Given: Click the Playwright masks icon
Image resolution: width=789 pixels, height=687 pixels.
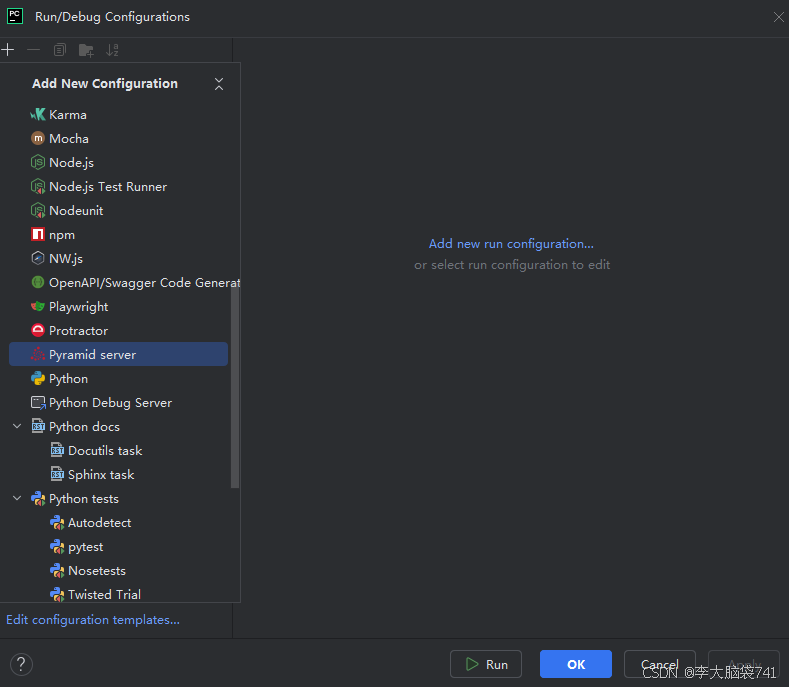Looking at the screenshot, I should pyautogui.click(x=38, y=307).
